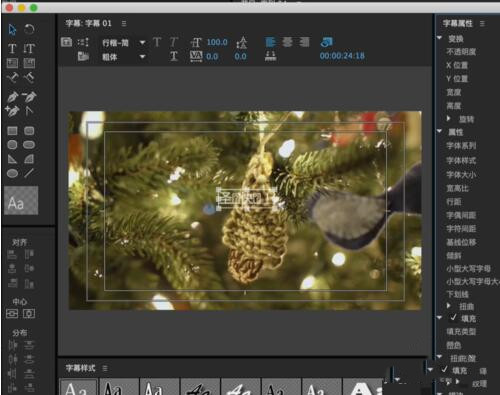Open the font style dropdown
The width and height of the screenshot is (500, 395).
click(x=143, y=57)
